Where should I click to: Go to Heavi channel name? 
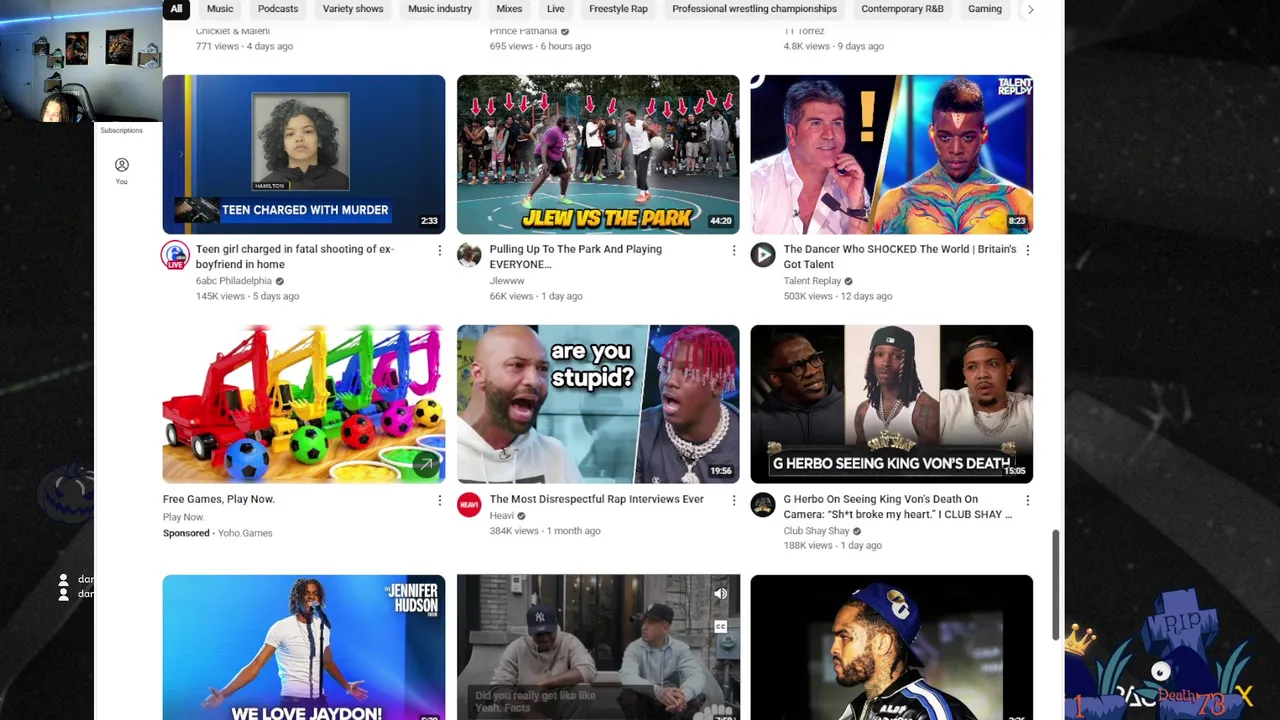coord(502,516)
